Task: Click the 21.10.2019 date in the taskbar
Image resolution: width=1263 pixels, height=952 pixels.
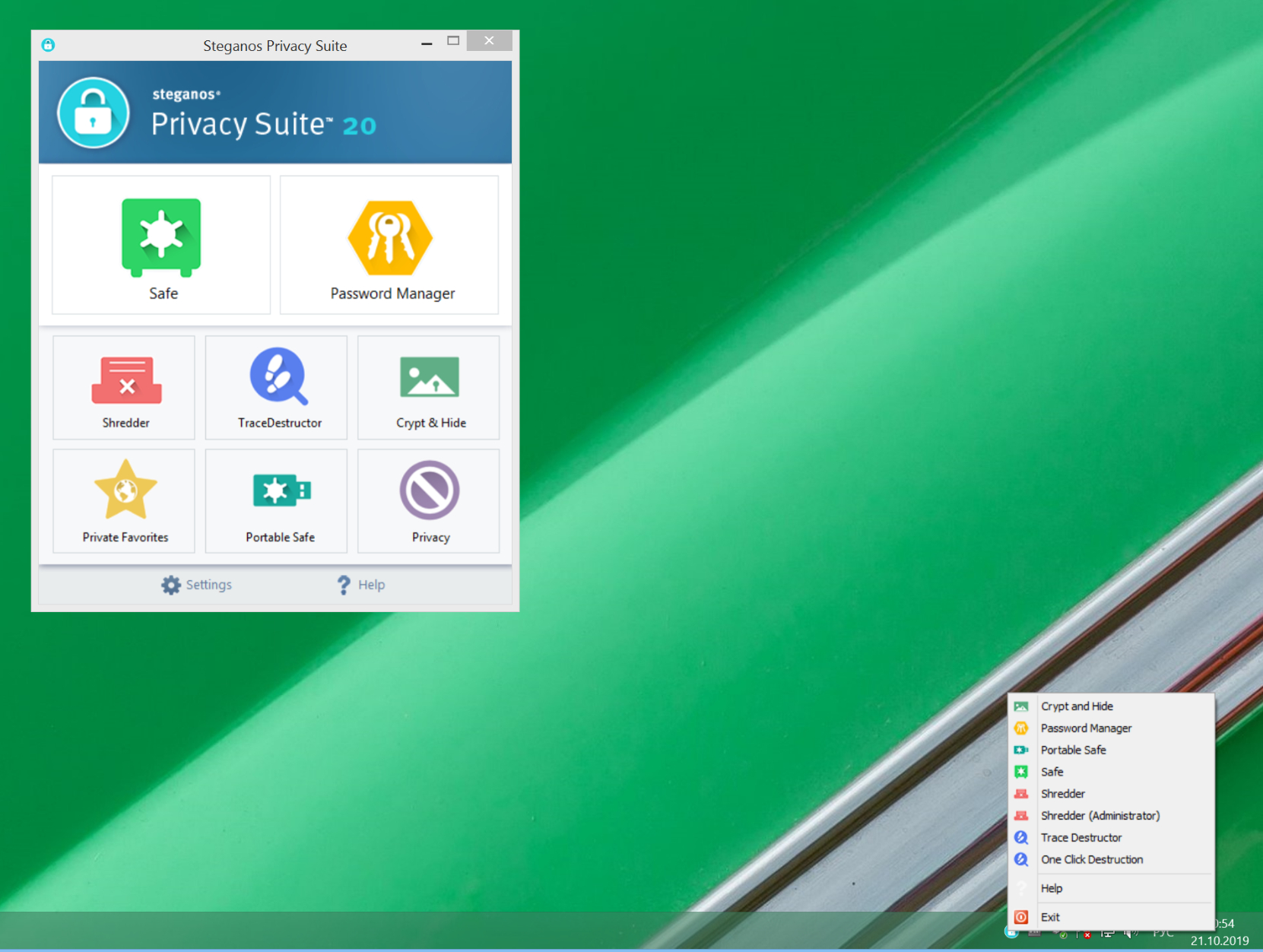Action: coord(1219,941)
